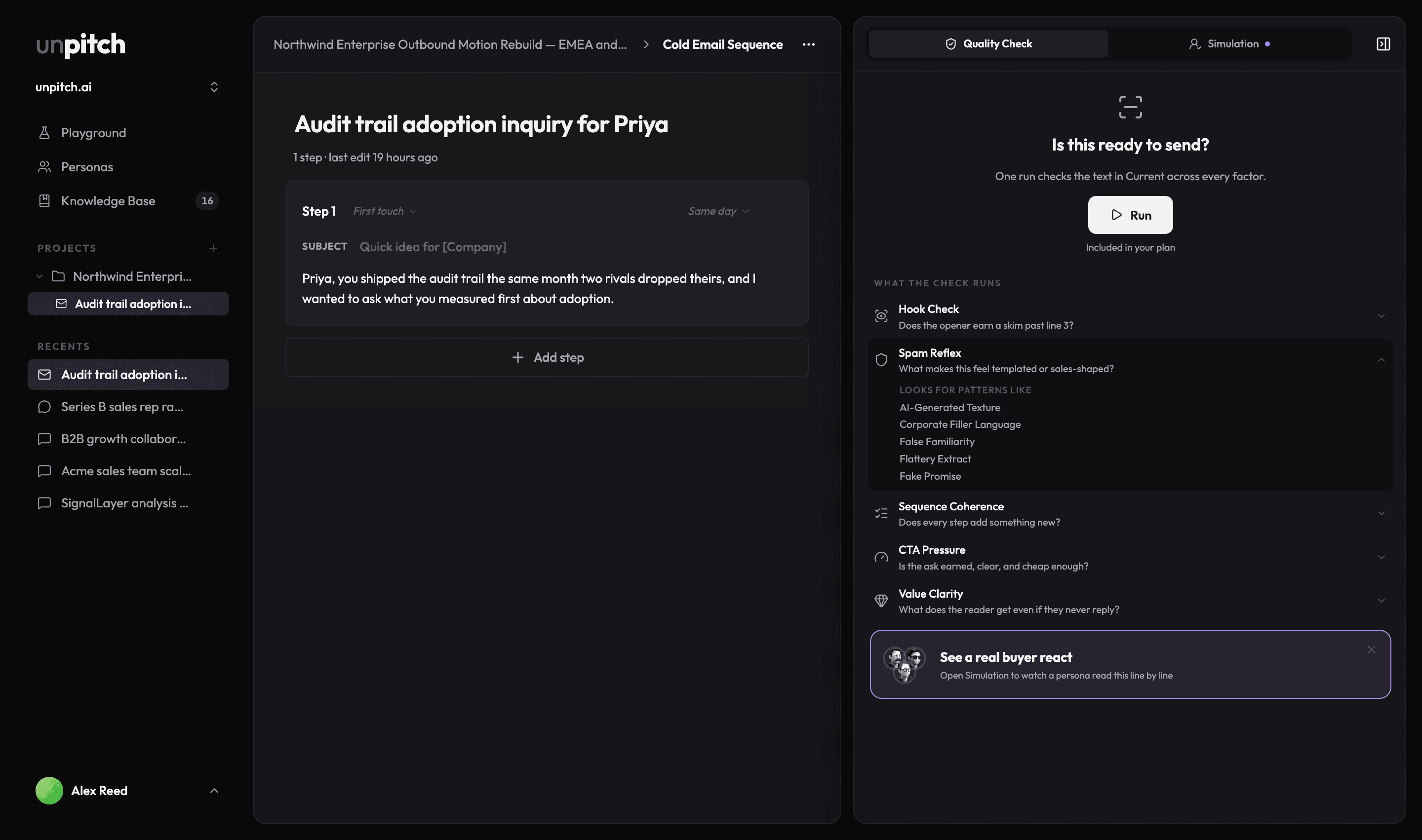Open Series B sales rep recent item

[x=128, y=407]
